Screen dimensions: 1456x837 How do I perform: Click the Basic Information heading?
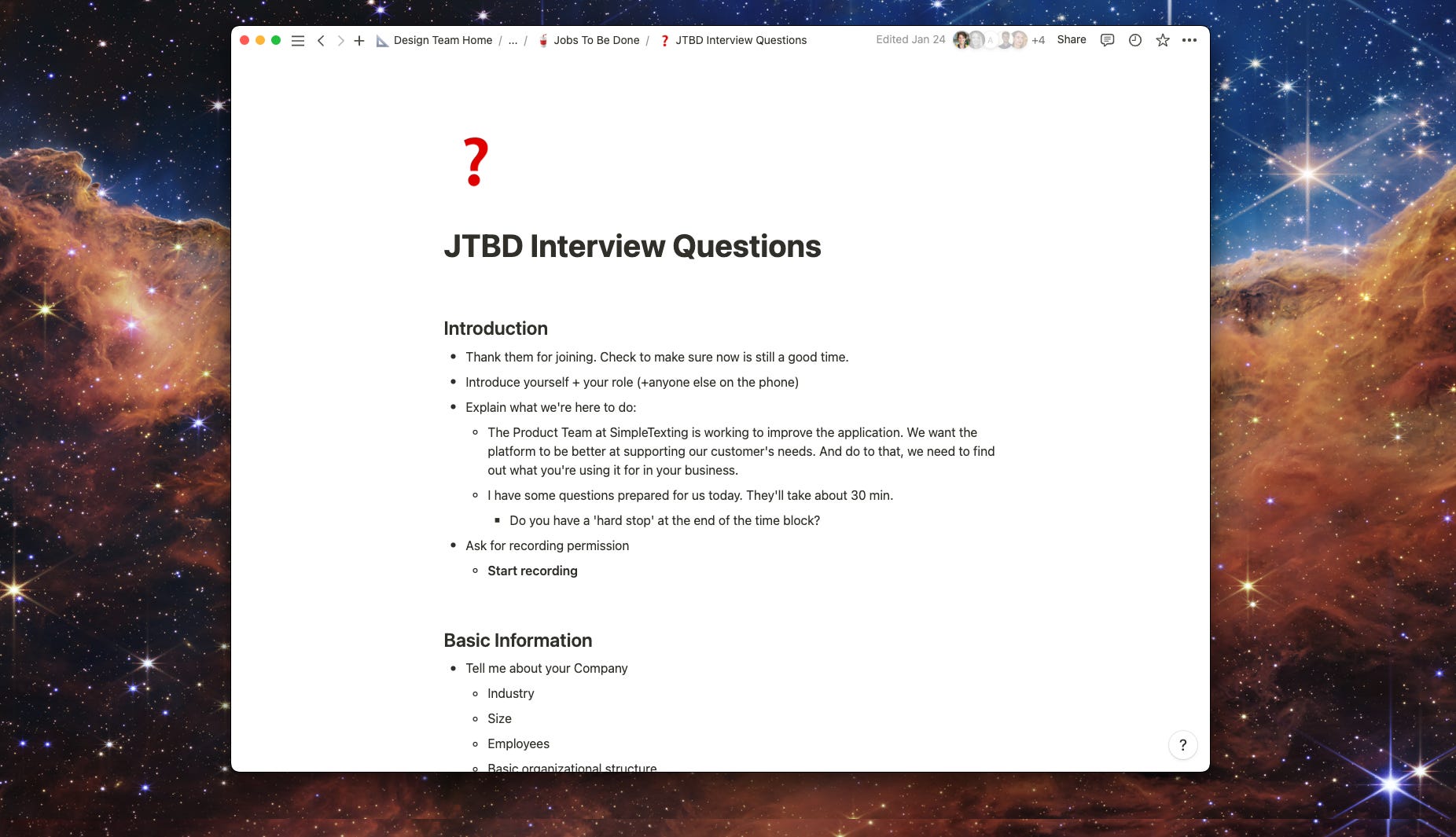[517, 641]
